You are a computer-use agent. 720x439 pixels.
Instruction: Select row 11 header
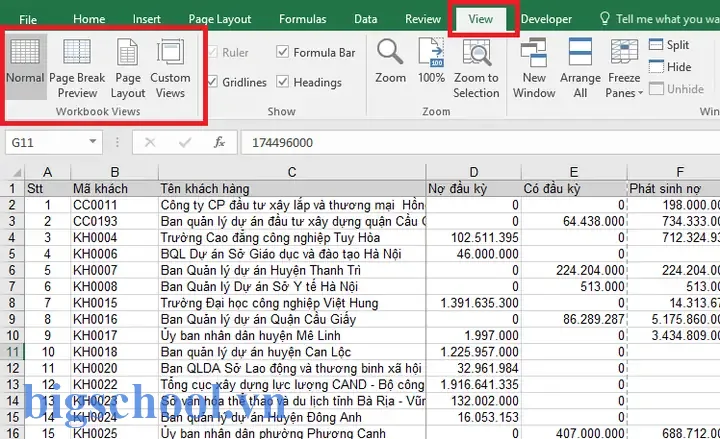pos(12,352)
